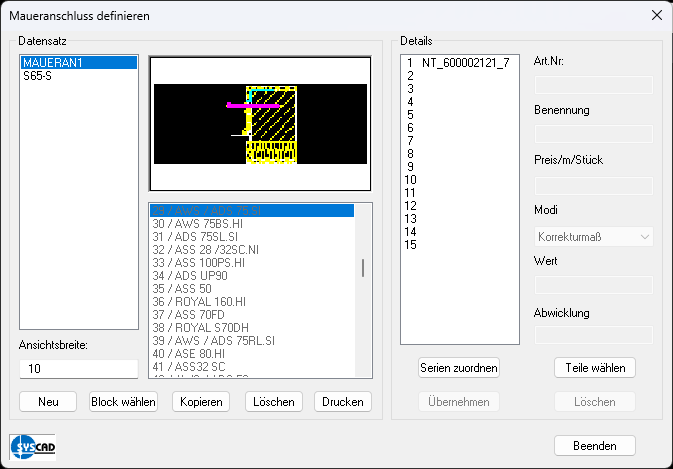The width and height of the screenshot is (673, 469).
Task: Click the SYSCAD logo icon
Action: point(33,447)
